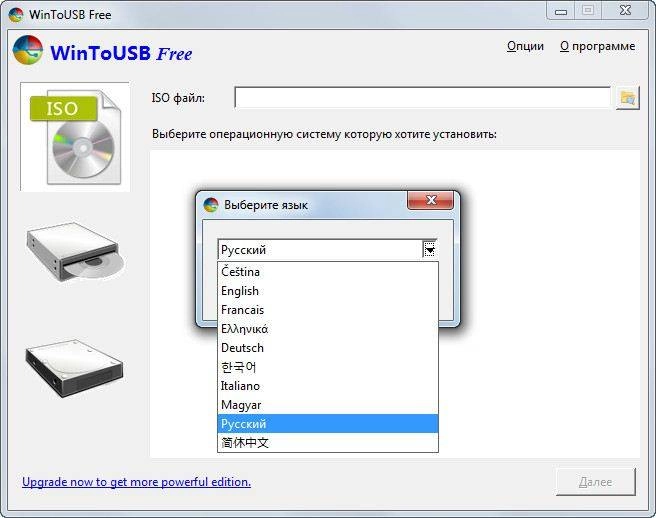Image resolution: width=656 pixels, height=518 pixels.
Task: Select the CD/DVD drive source icon
Action: click(75, 252)
